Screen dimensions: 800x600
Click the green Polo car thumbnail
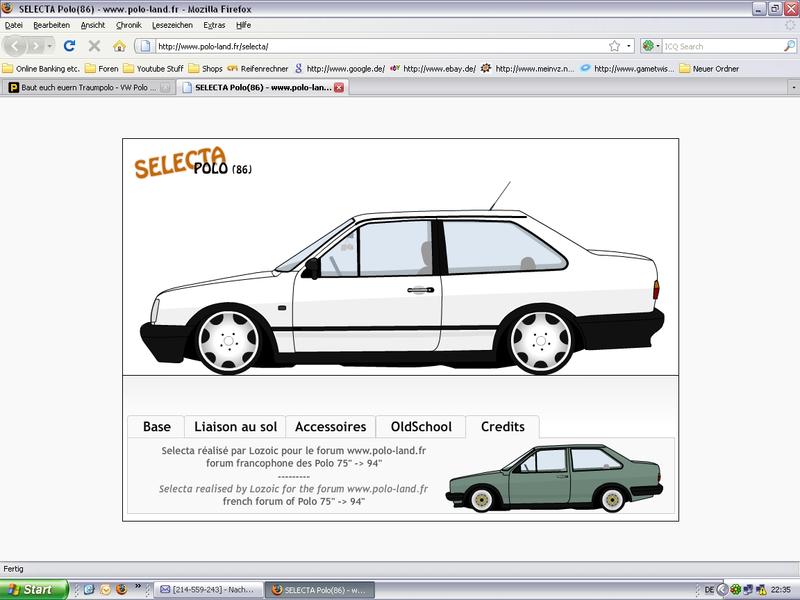coord(554,479)
